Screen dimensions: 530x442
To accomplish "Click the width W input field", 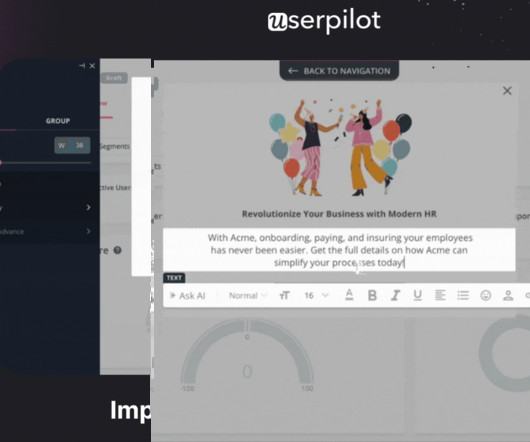I will pos(72,145).
